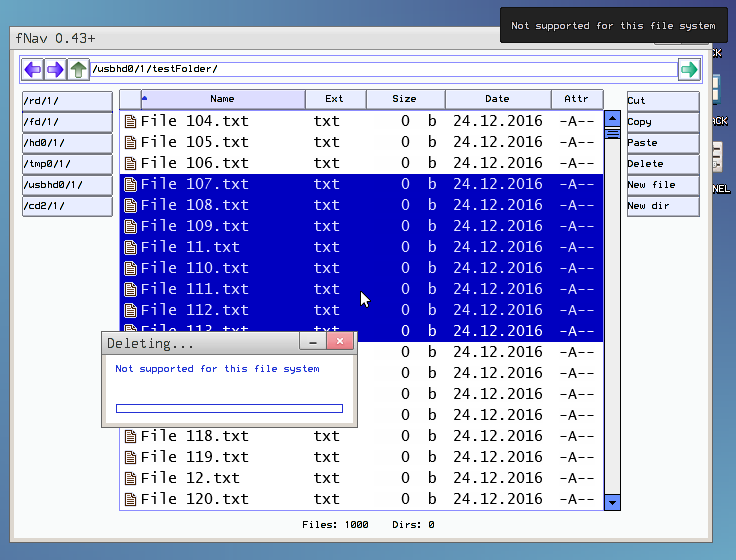
Task: Click the forward navigation arrow
Action: coord(56,70)
